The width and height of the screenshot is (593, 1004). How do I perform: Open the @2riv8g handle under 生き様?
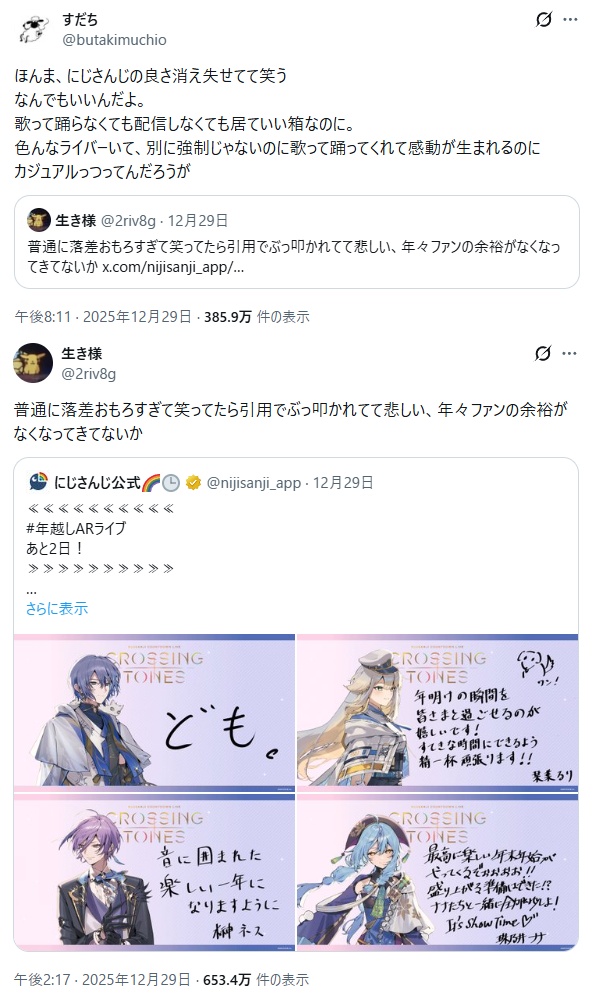(89, 373)
